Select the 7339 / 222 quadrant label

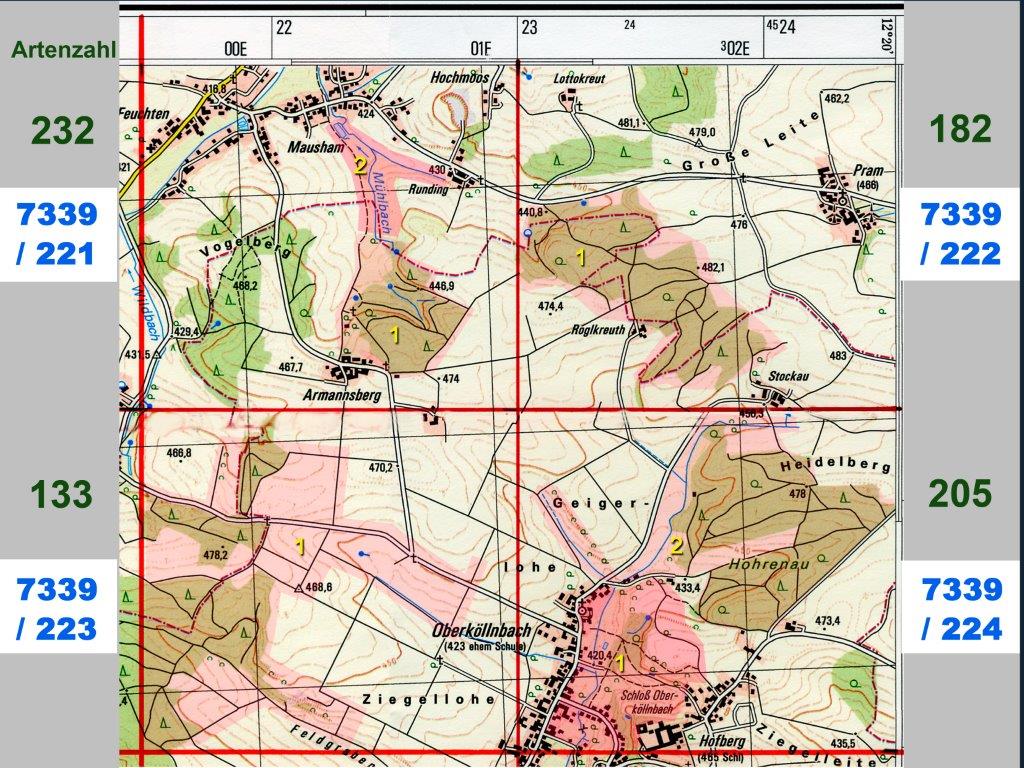(961, 234)
